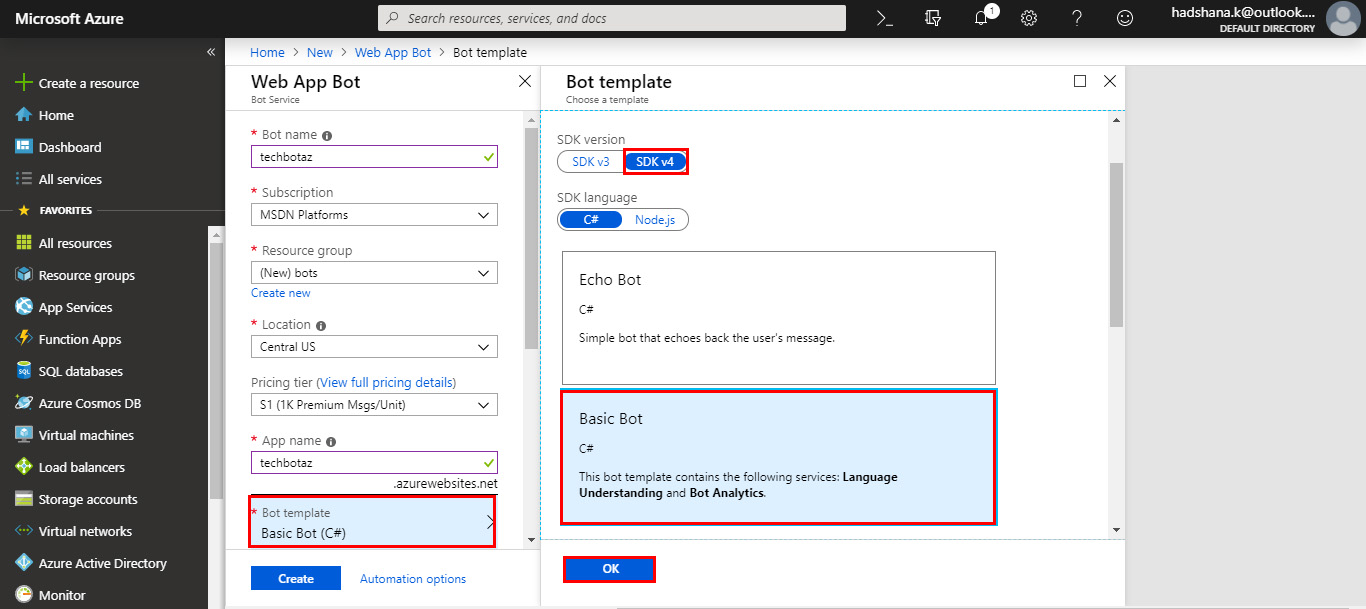The image size is (1366, 609).
Task: Click the SQL databases icon
Action: click(24, 371)
